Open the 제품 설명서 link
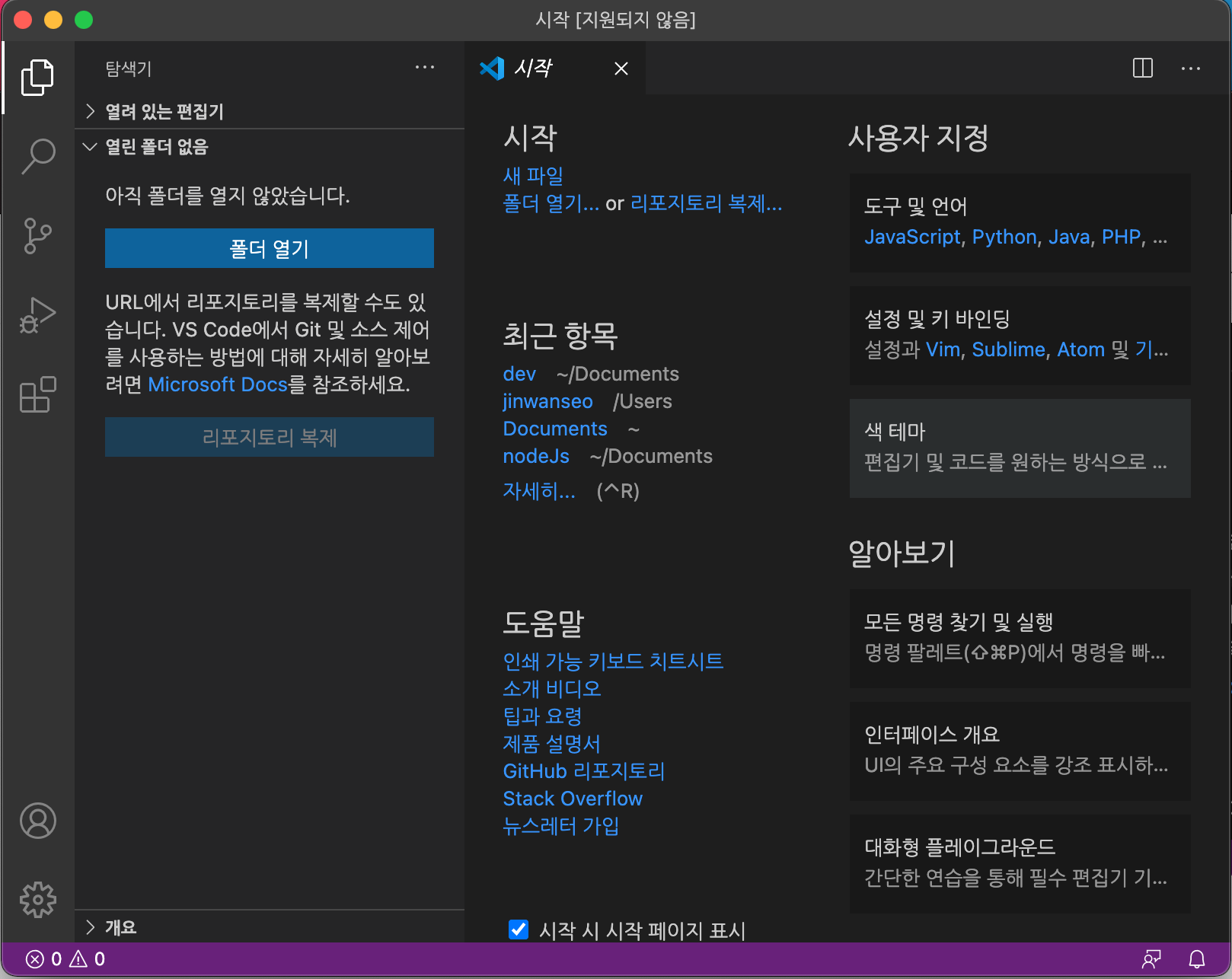 (552, 743)
